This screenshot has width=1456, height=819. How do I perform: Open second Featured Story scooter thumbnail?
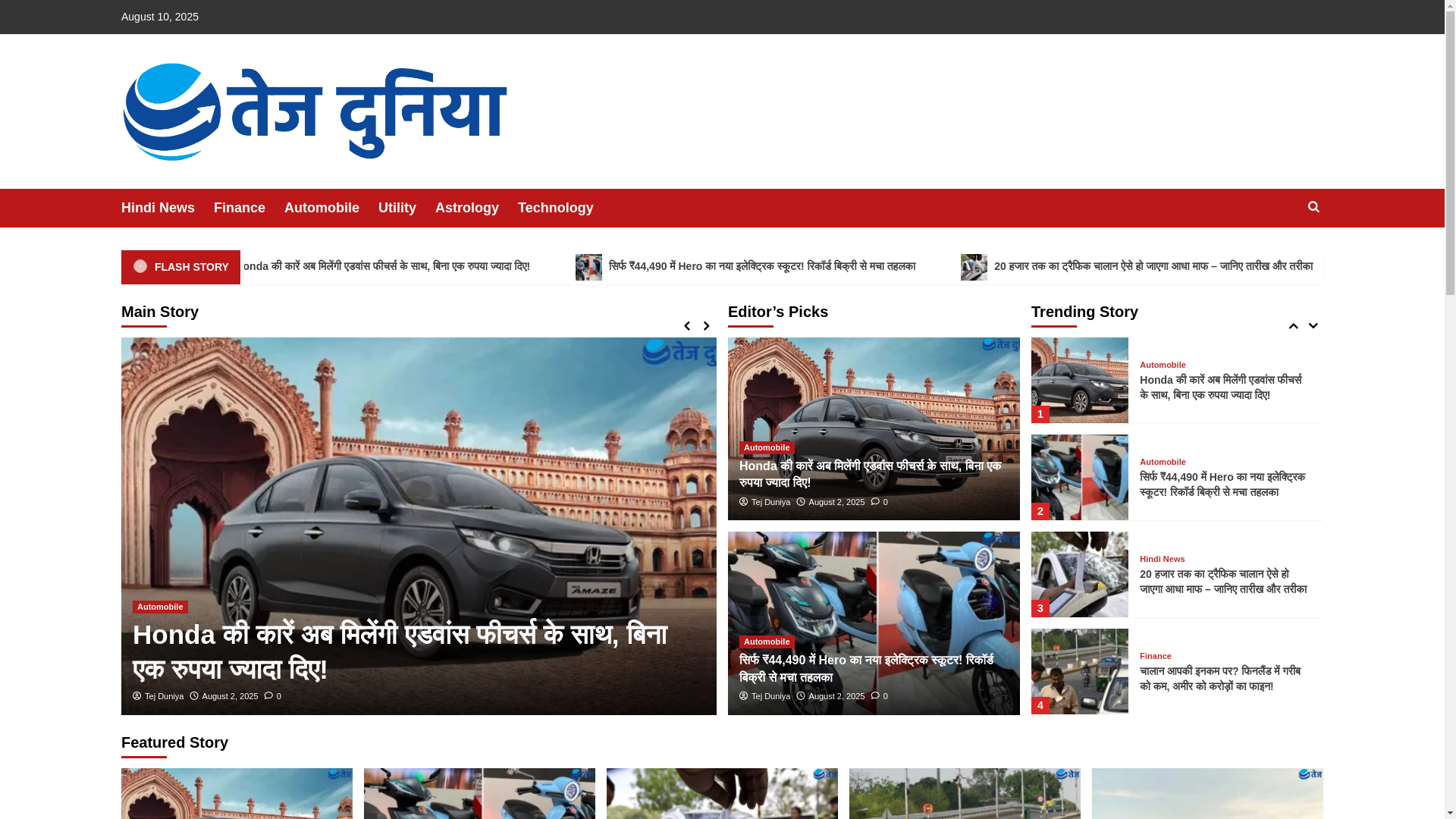tap(479, 793)
